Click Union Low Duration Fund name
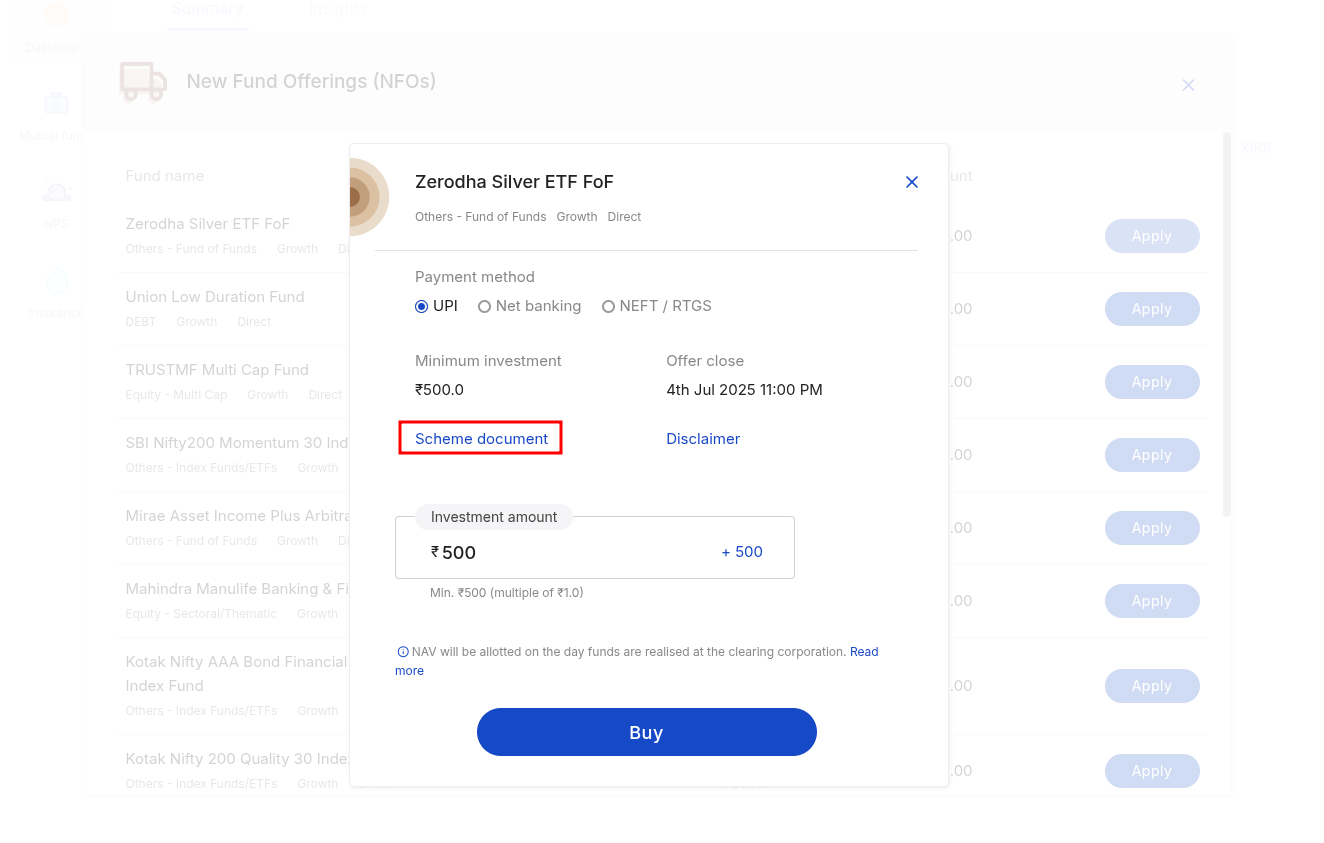 point(215,297)
